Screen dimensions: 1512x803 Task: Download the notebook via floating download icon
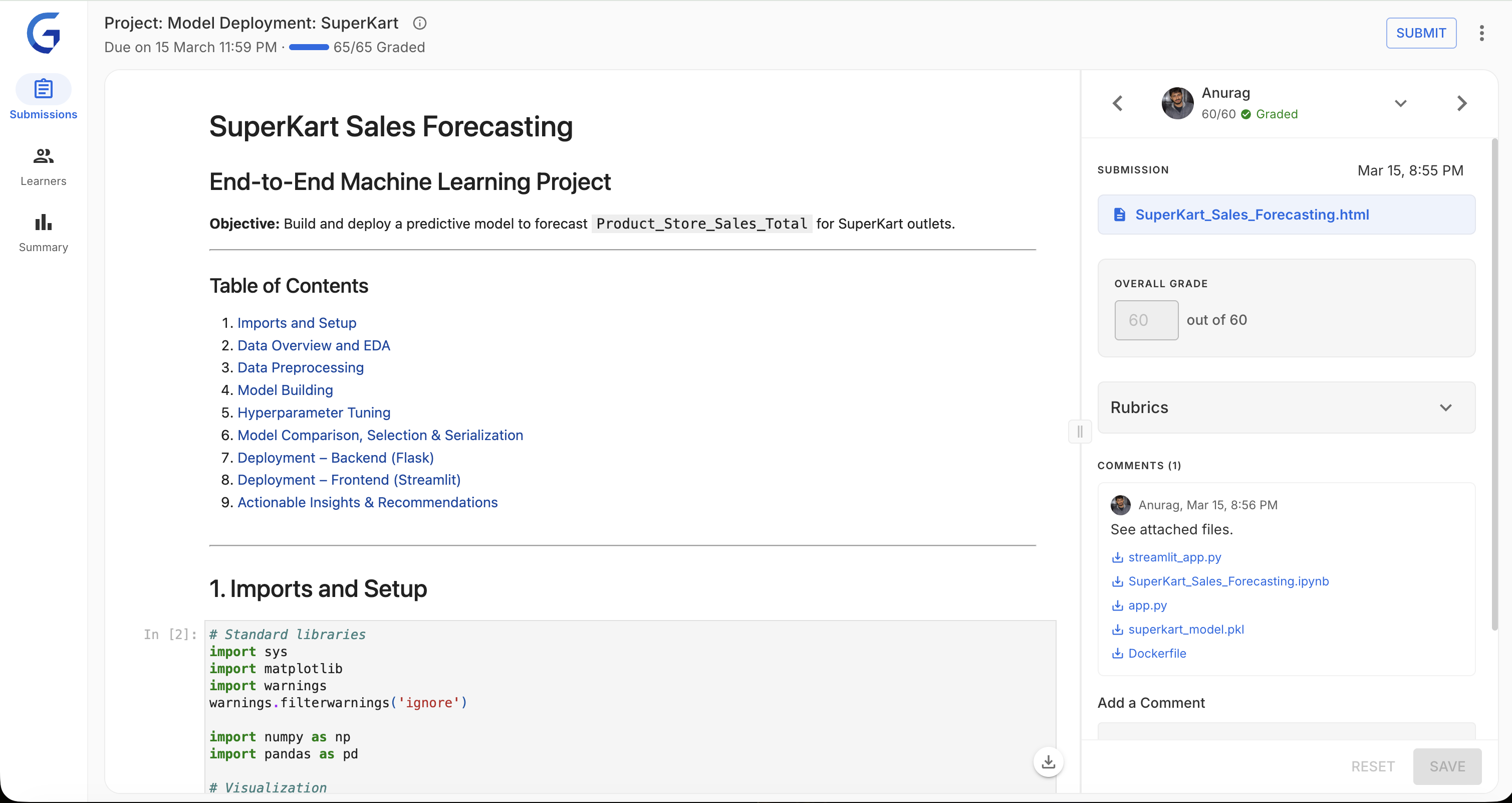(1048, 762)
